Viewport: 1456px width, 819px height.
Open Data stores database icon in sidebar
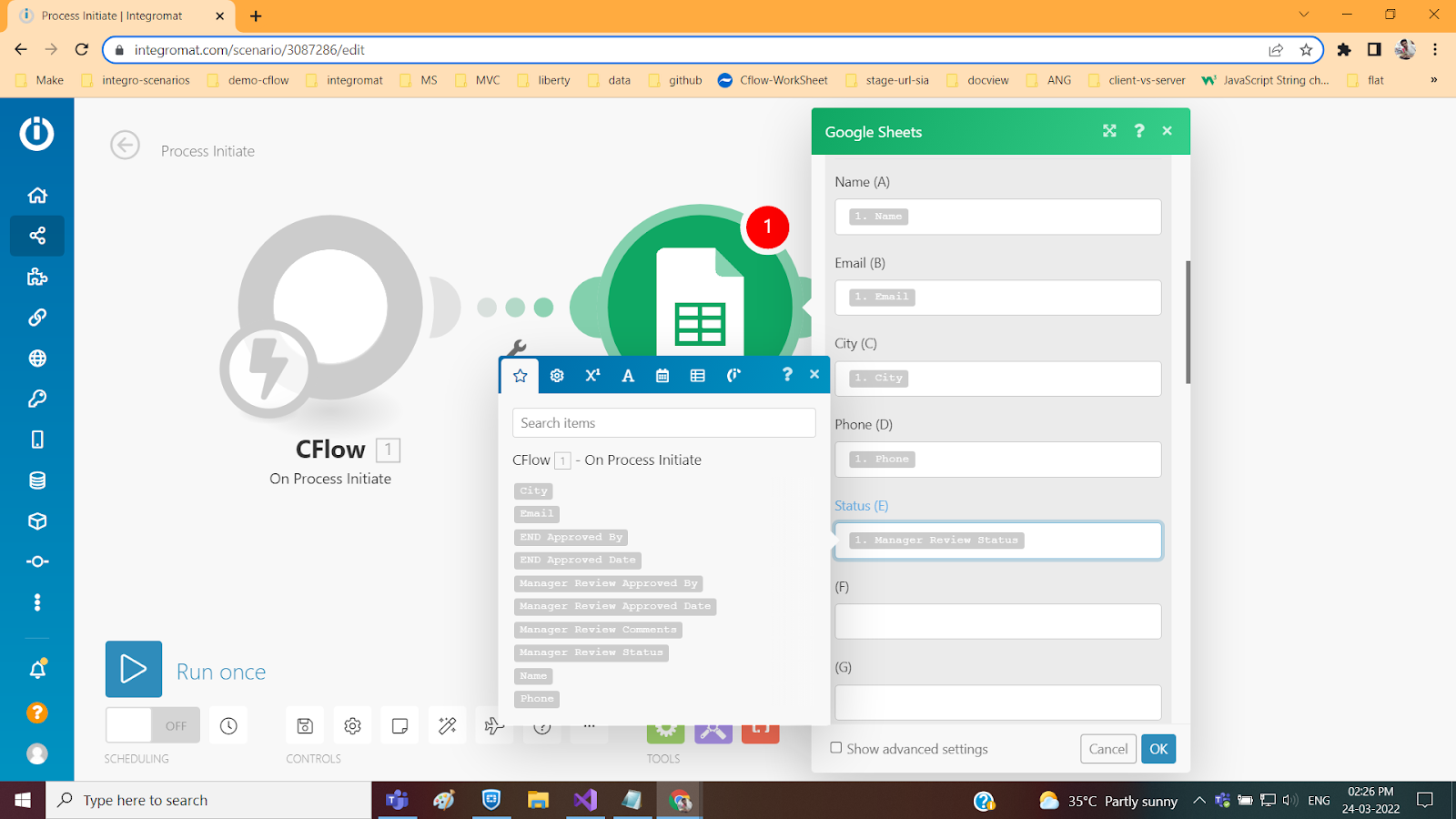(x=37, y=480)
